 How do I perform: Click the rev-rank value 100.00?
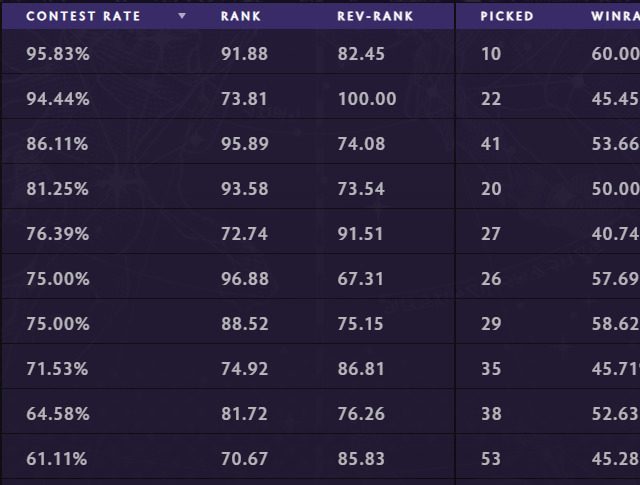tap(367, 99)
